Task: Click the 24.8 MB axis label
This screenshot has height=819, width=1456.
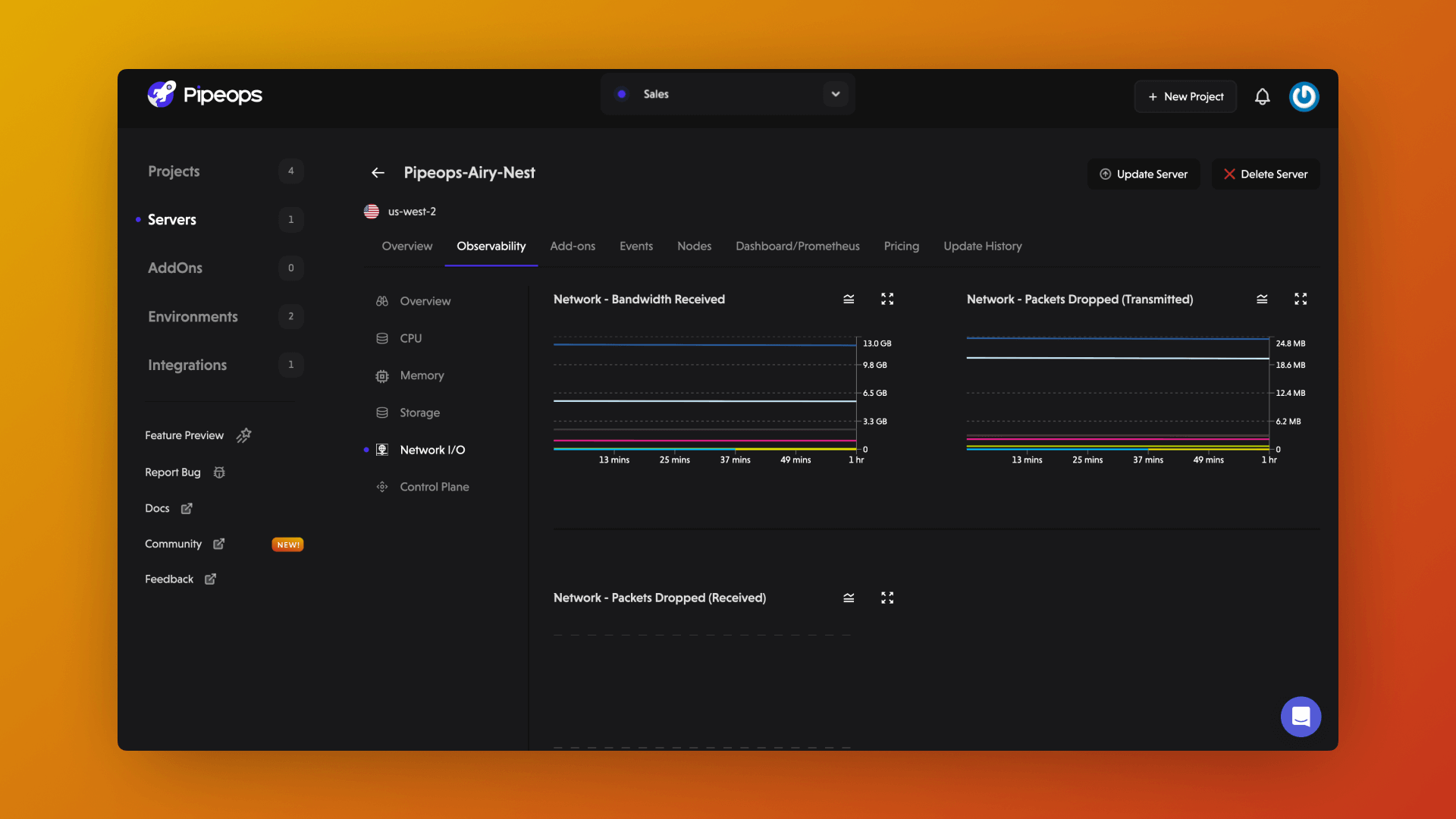Action: (x=1291, y=344)
